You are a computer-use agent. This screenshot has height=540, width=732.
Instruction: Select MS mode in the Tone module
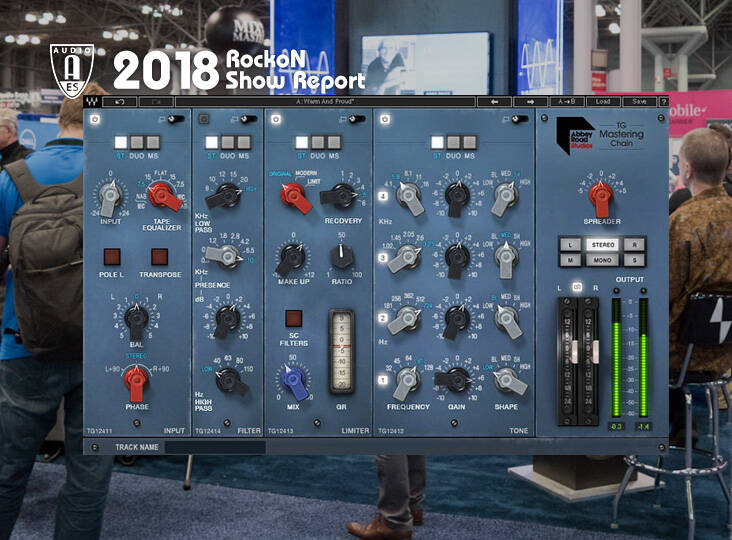pyautogui.click(x=469, y=142)
